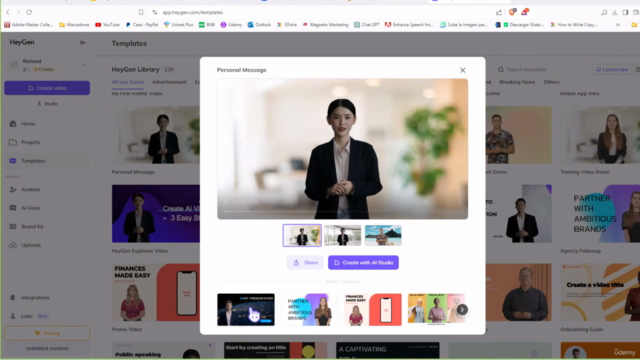The image size is (640, 360).
Task: Select the Templates icon in the sidebar
Action: pos(13,161)
